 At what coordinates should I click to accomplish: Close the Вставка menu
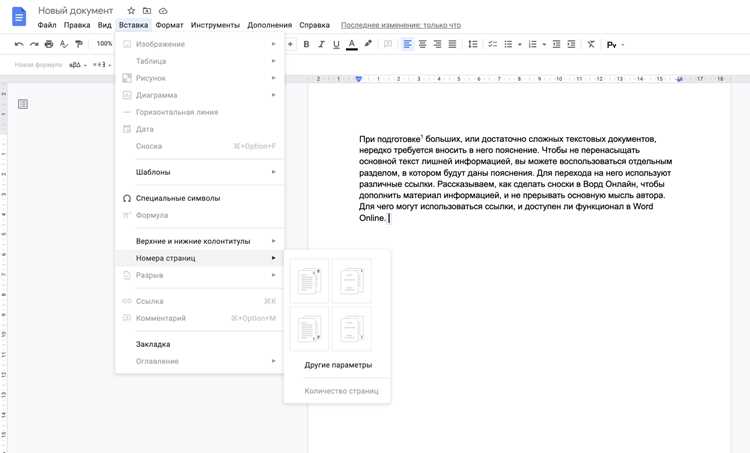pyautogui.click(x=133, y=25)
